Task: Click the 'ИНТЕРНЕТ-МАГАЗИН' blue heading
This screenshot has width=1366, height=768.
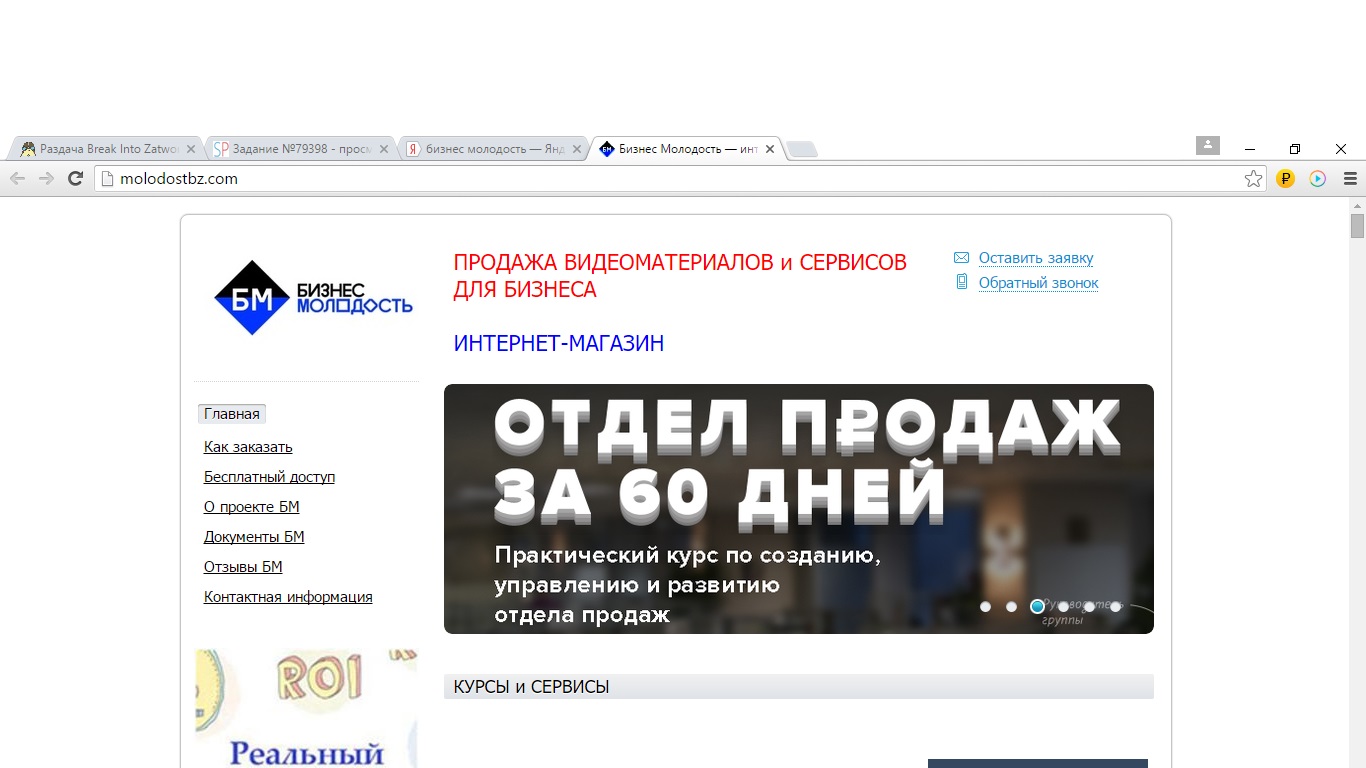Action: click(x=559, y=344)
